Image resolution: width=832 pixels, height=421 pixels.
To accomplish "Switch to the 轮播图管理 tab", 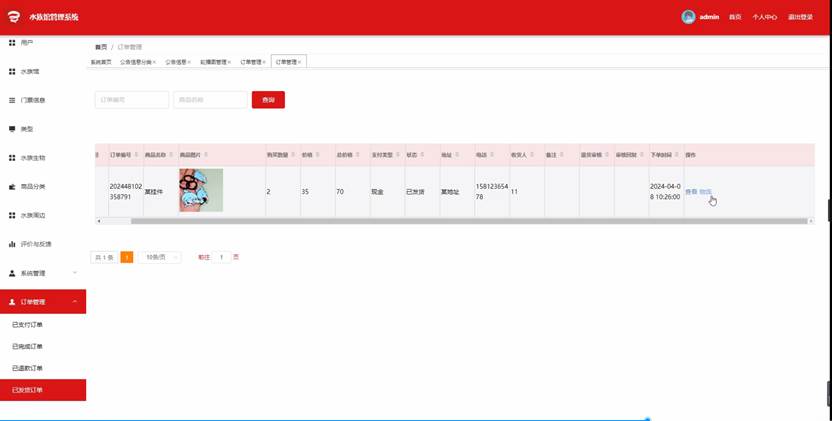I will 213,62.
